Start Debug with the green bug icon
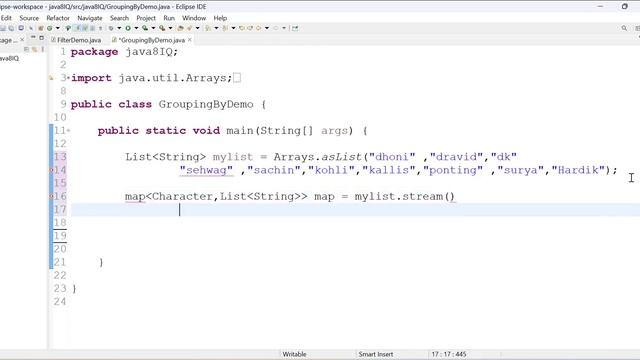This screenshot has width=640, height=360. [x=111, y=28]
